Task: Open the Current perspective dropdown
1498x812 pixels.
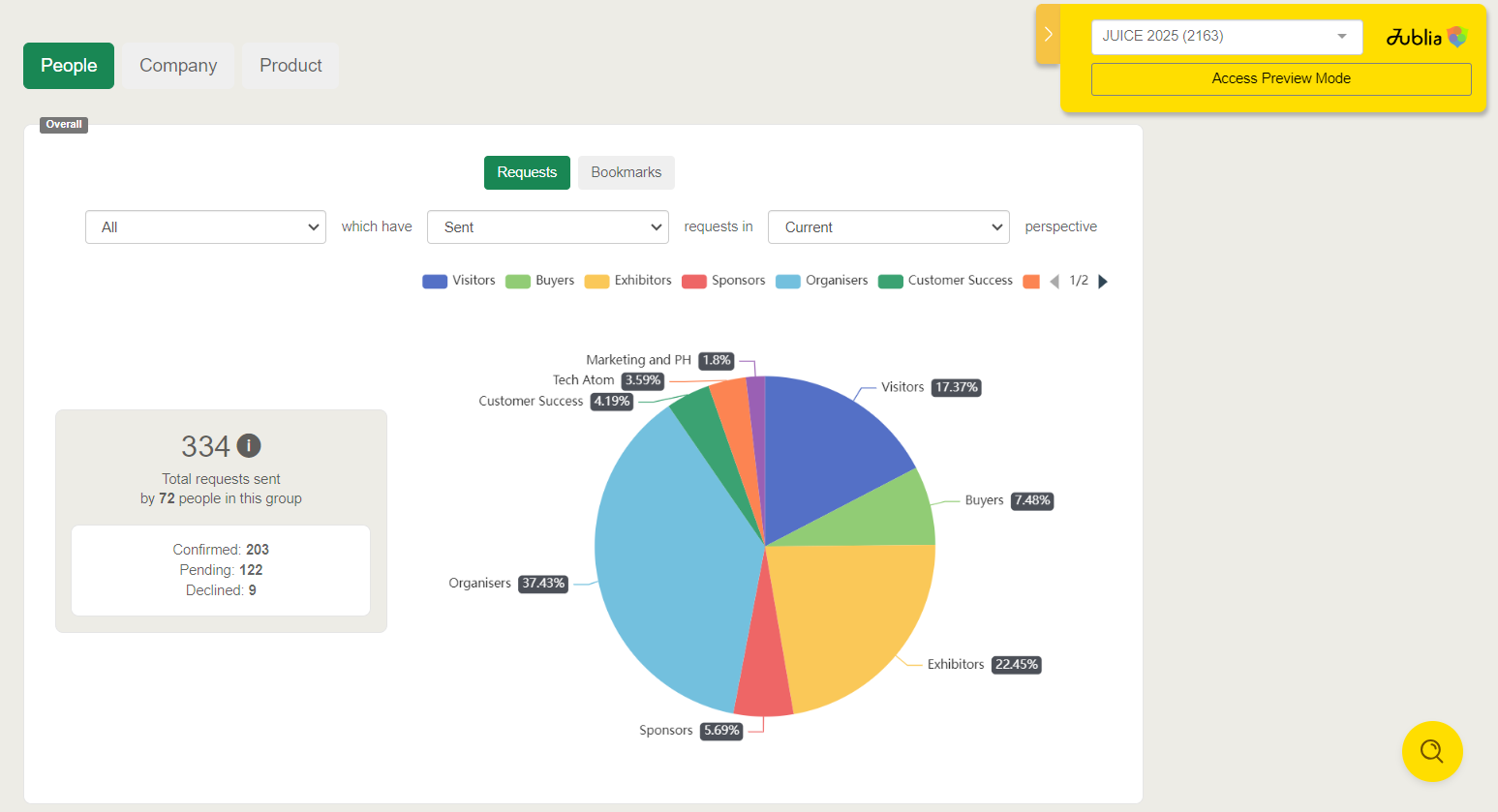Action: click(x=889, y=226)
